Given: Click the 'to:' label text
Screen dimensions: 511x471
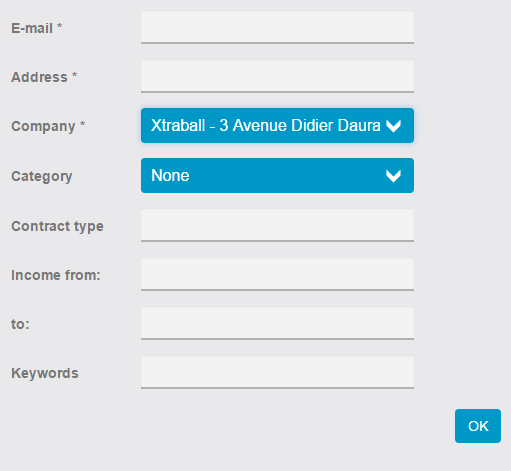Looking at the screenshot, I should 20,324.
